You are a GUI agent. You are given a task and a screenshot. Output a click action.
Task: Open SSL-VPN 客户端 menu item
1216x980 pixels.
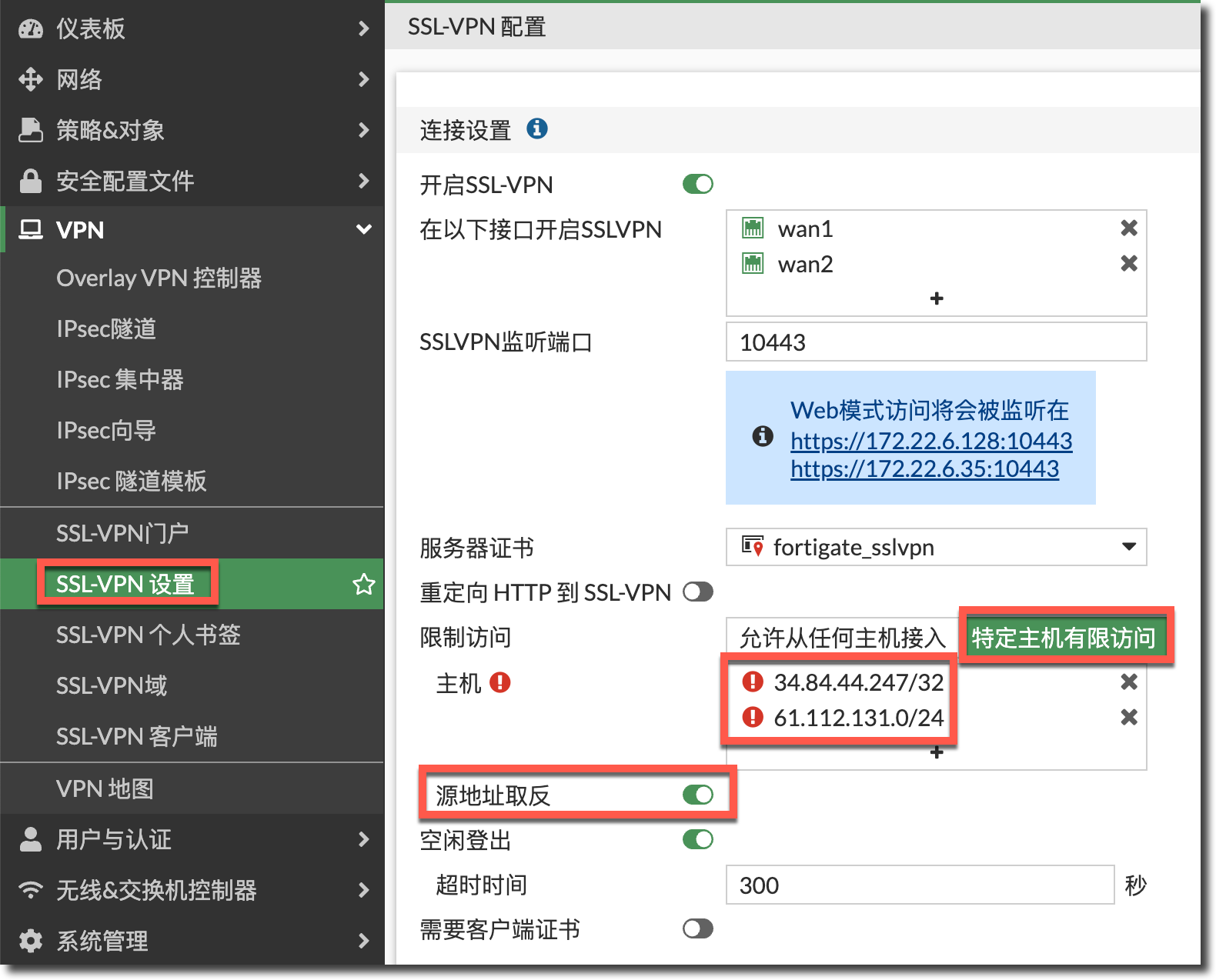coord(192,736)
